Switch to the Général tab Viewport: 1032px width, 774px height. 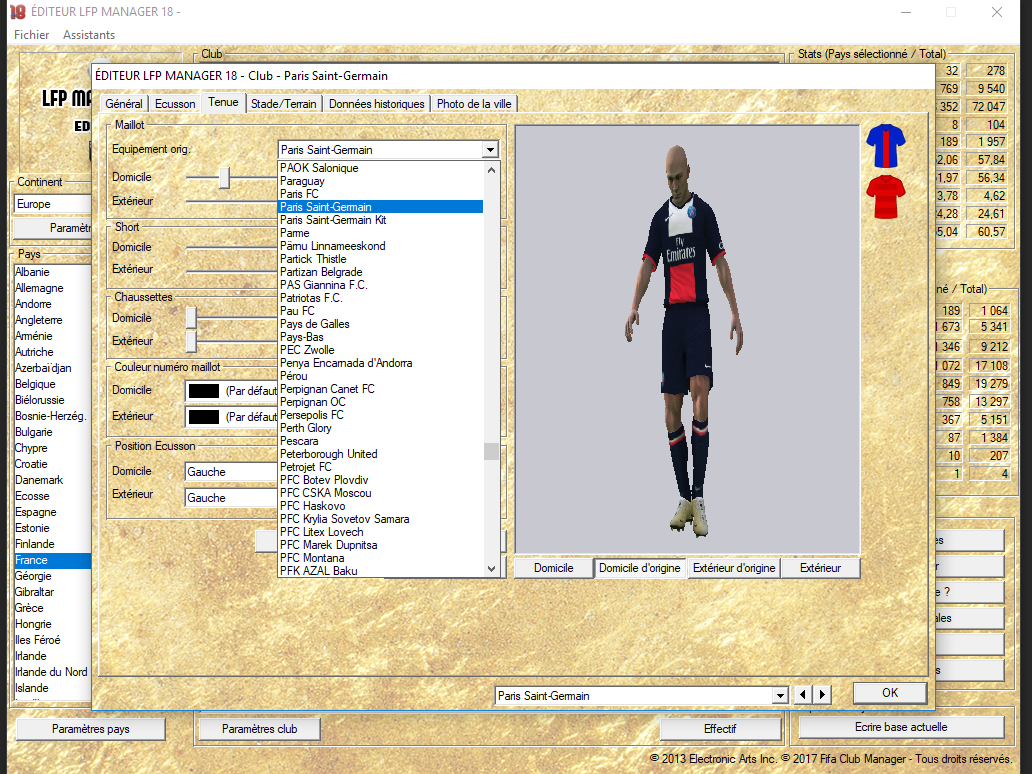tap(124, 104)
